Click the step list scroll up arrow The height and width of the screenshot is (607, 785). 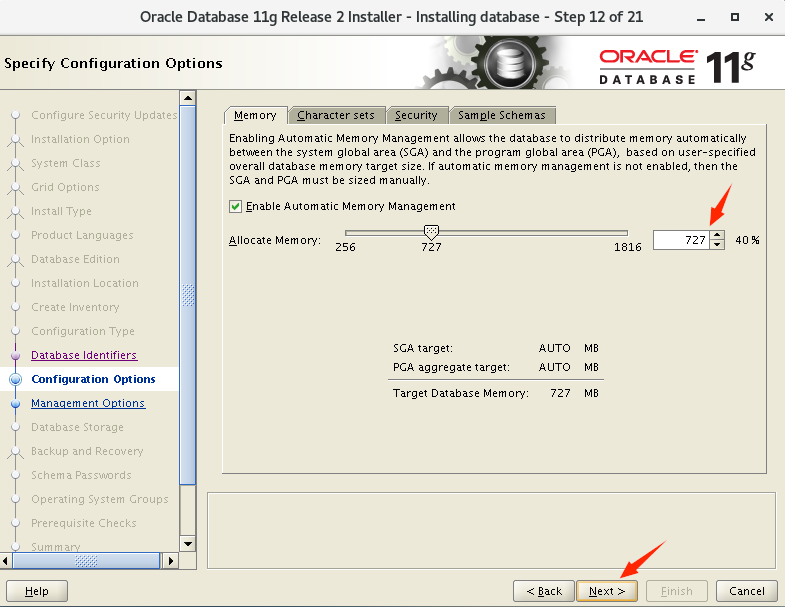pyautogui.click(x=188, y=98)
